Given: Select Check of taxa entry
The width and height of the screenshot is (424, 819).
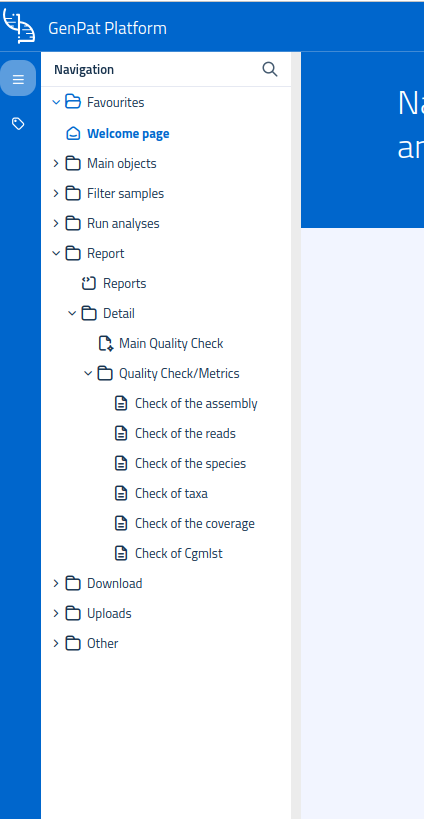Looking at the screenshot, I should click(171, 494).
